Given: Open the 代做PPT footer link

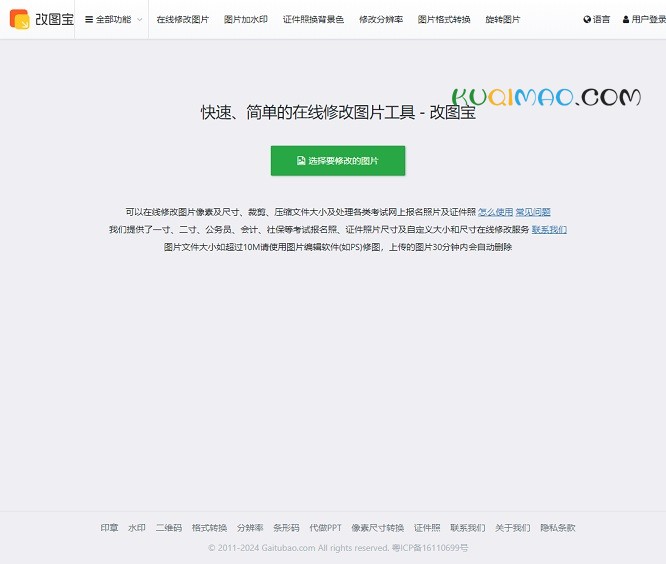Looking at the screenshot, I should pos(325,528).
